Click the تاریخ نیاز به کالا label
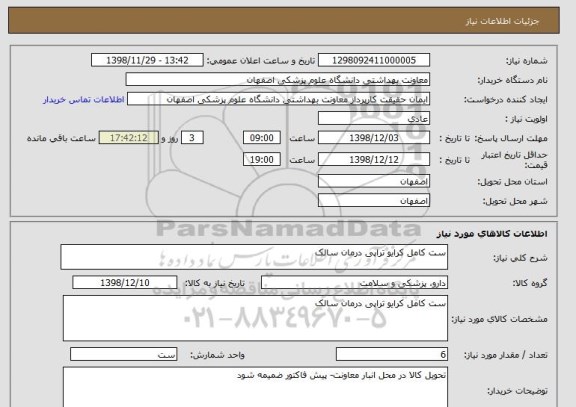This screenshot has width=576, height=407. click(214, 283)
